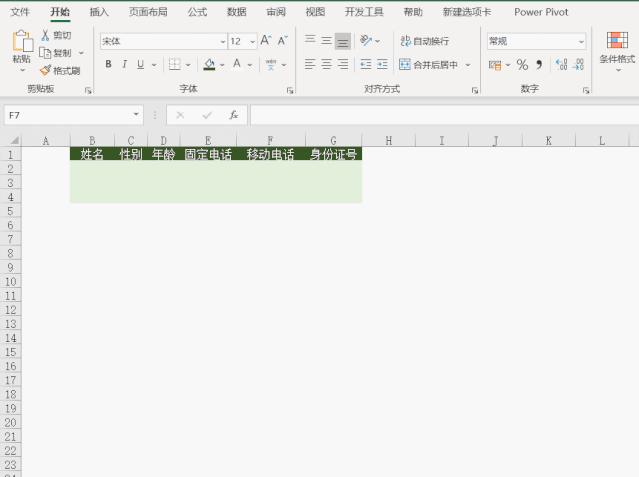Toggle underline formatting

click(141, 64)
